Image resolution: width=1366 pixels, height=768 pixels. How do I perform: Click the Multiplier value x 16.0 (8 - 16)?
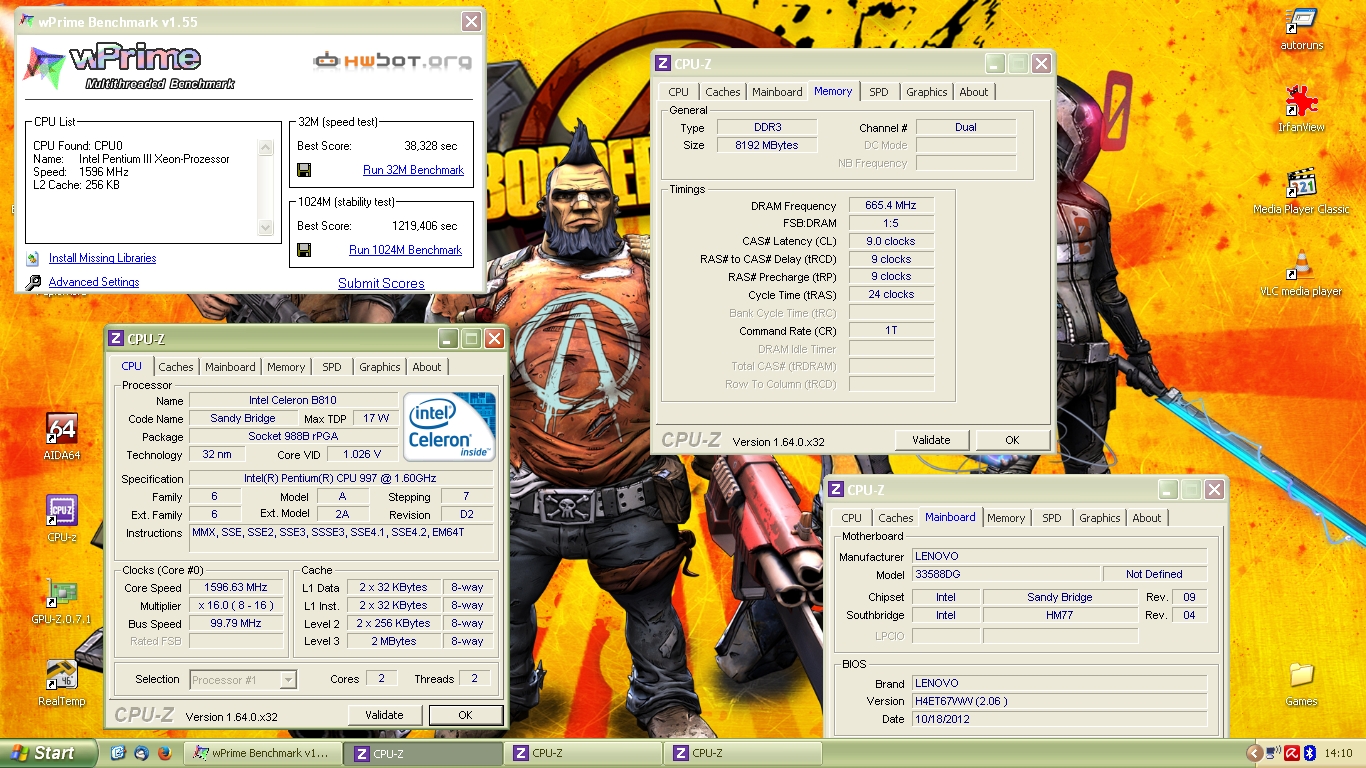coord(236,605)
